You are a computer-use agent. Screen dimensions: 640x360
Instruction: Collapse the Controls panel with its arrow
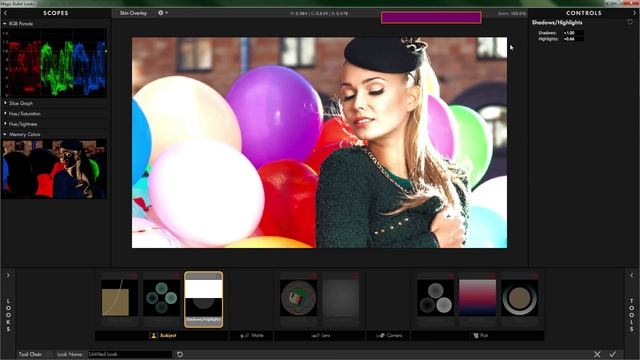[x=634, y=13]
